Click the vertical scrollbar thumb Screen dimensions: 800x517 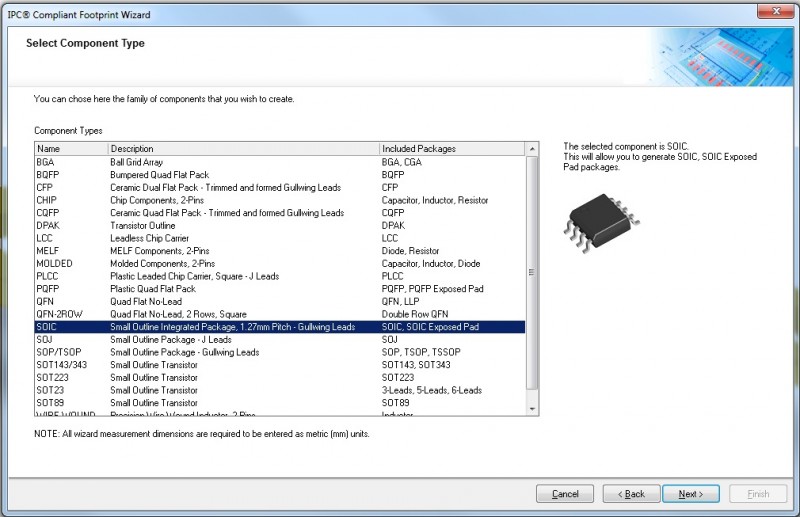pyautogui.click(x=532, y=273)
